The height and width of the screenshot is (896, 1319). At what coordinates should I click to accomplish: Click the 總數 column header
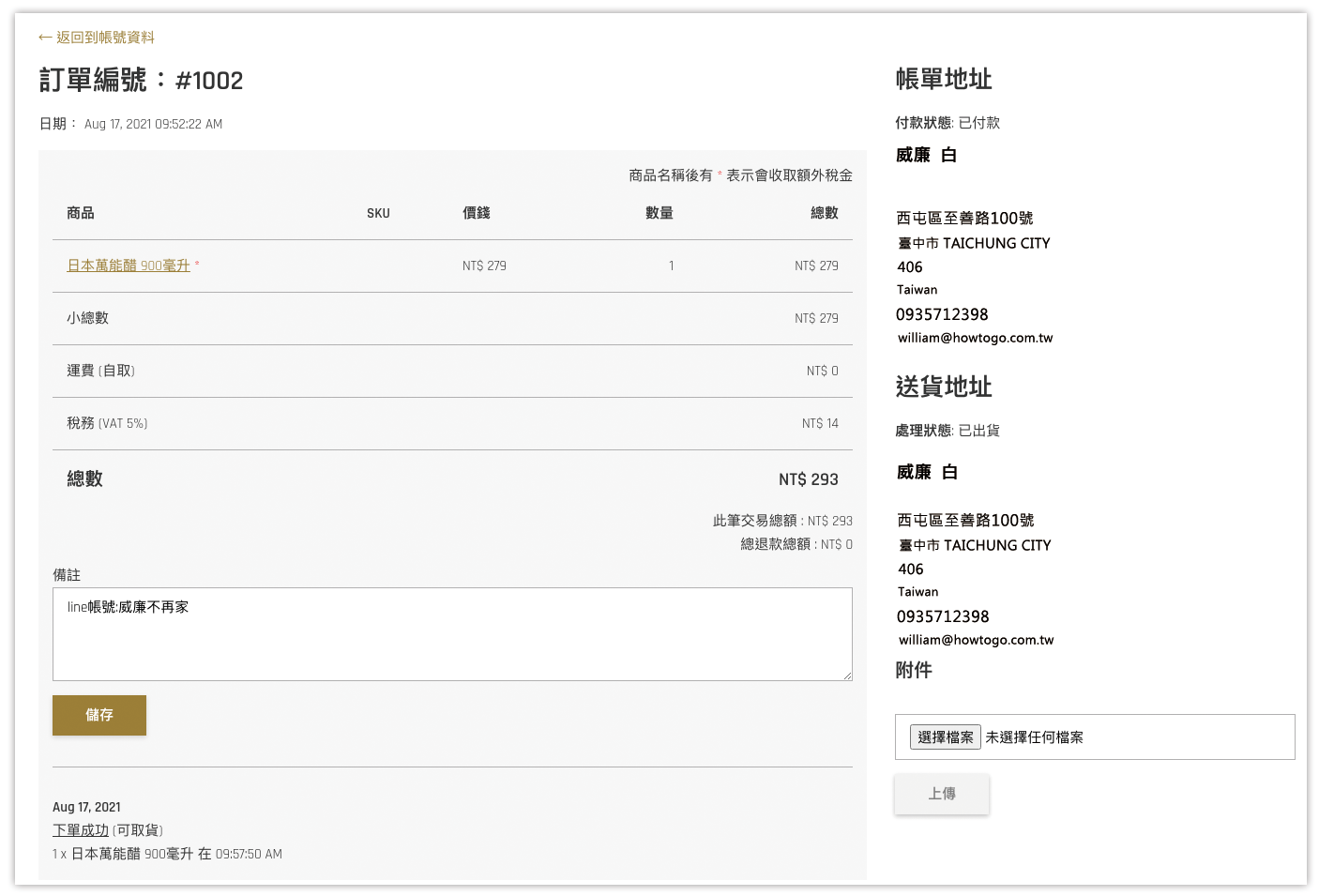pos(825,213)
